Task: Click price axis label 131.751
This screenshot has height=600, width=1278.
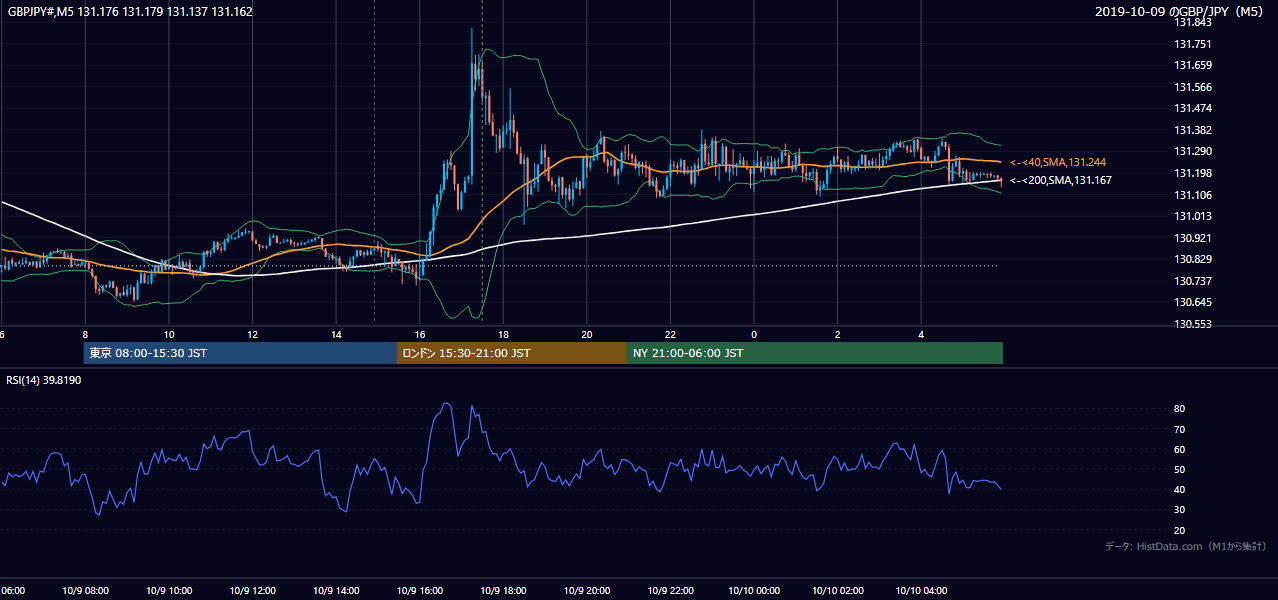Action: (x=1193, y=44)
